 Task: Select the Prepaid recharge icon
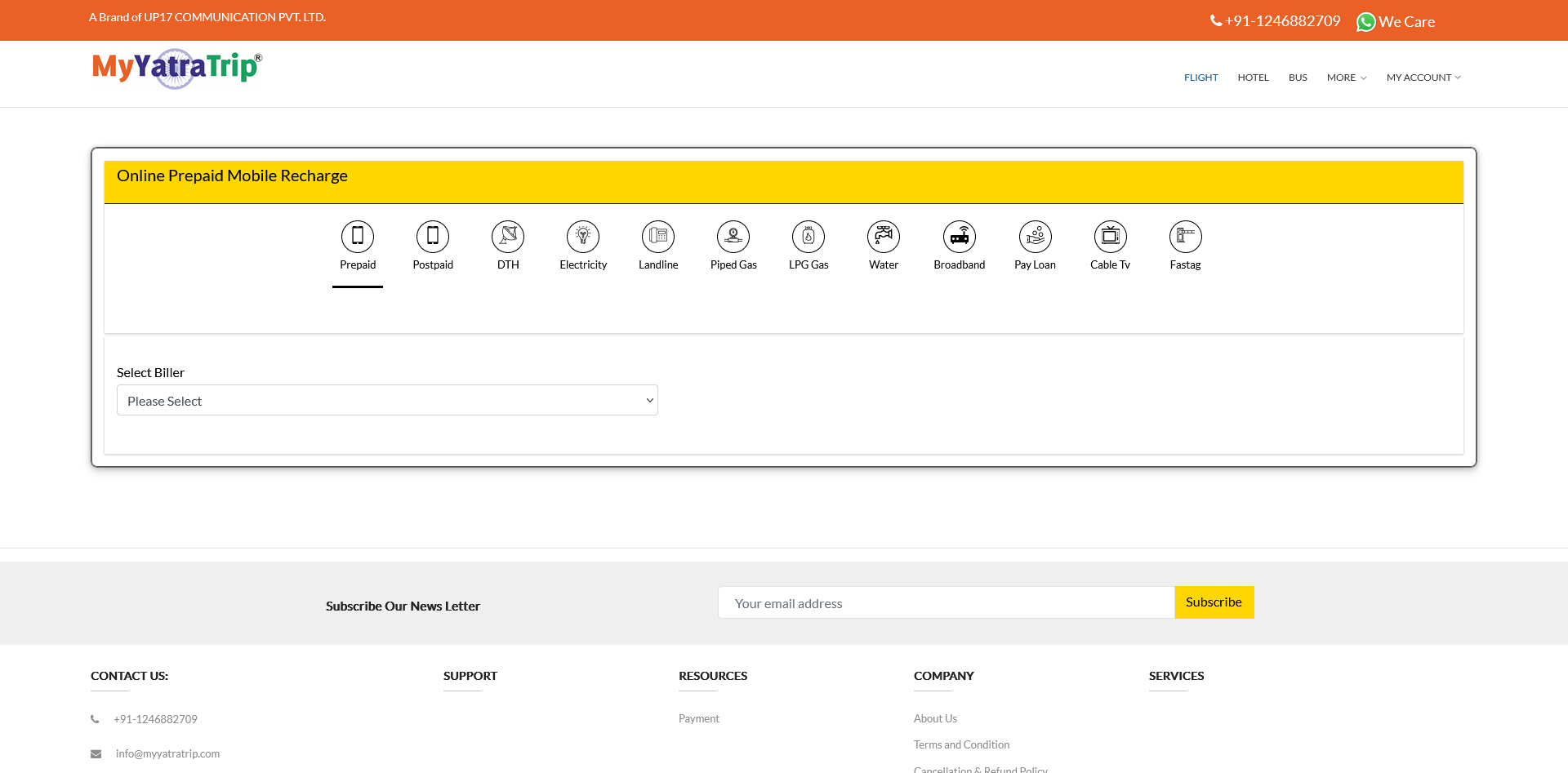point(358,237)
